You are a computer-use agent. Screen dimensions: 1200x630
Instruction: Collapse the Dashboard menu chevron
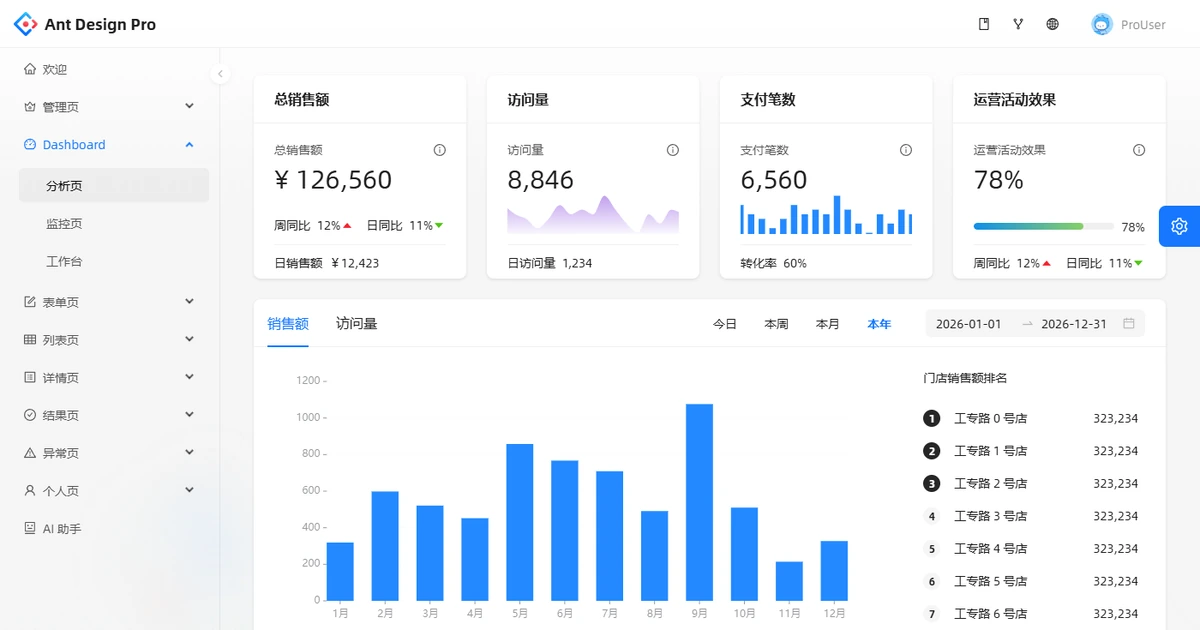(189, 145)
